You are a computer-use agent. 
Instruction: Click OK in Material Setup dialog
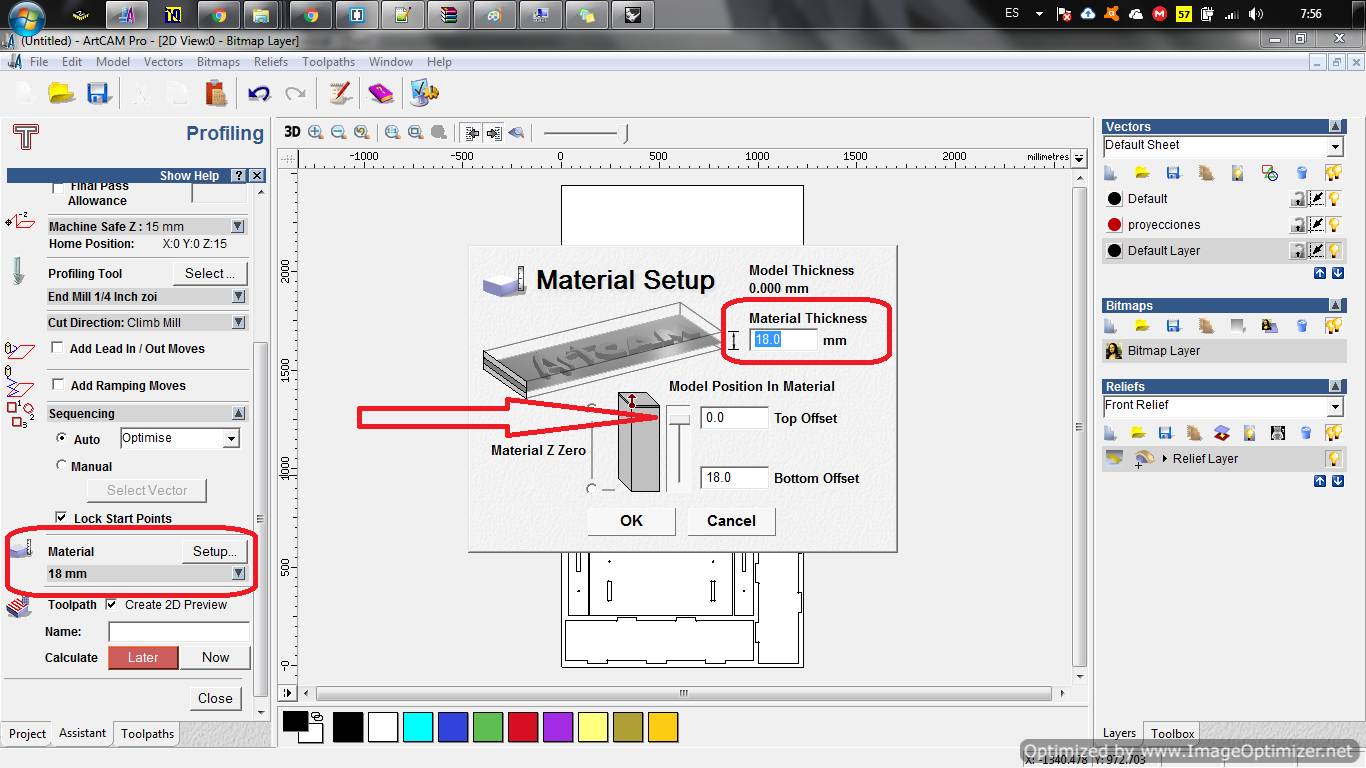pyautogui.click(x=631, y=520)
